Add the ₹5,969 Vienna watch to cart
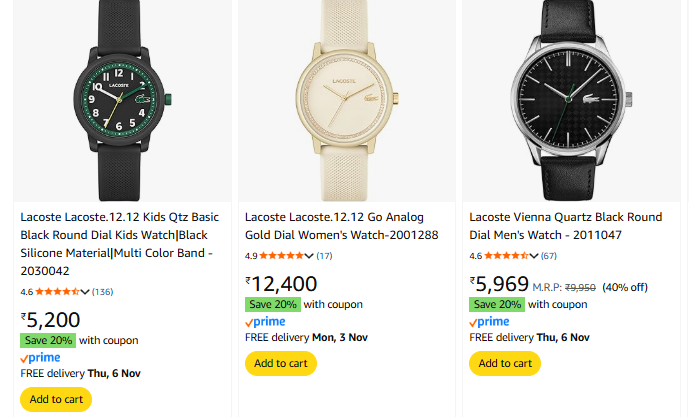Screen dimensions: 689x417 click(504, 363)
